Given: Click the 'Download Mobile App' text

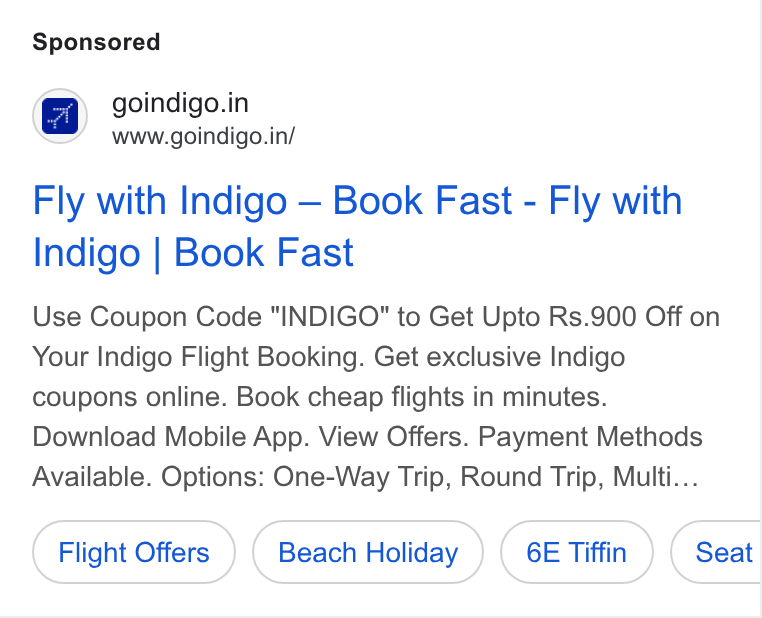Looking at the screenshot, I should click(x=171, y=437).
